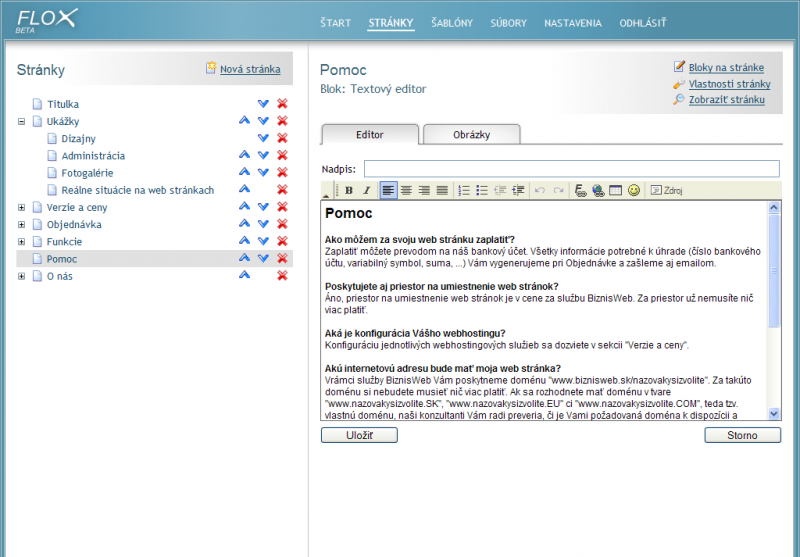Image resolution: width=800 pixels, height=557 pixels.
Task: Move Fotogalérie page up
Action: pyautogui.click(x=244, y=172)
